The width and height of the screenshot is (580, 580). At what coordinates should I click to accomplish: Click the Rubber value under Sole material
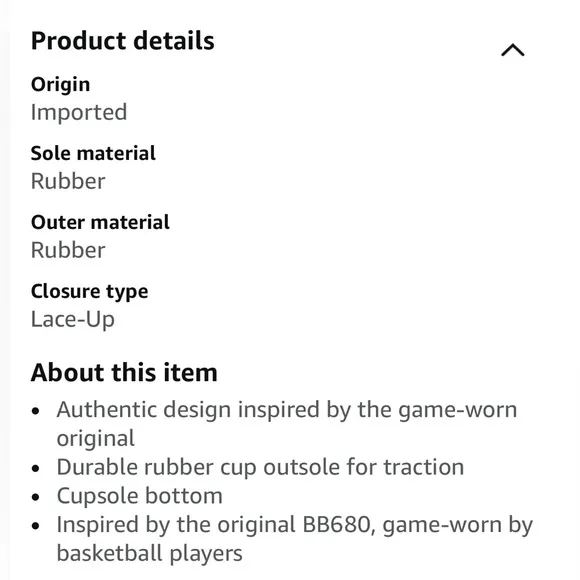tap(68, 181)
